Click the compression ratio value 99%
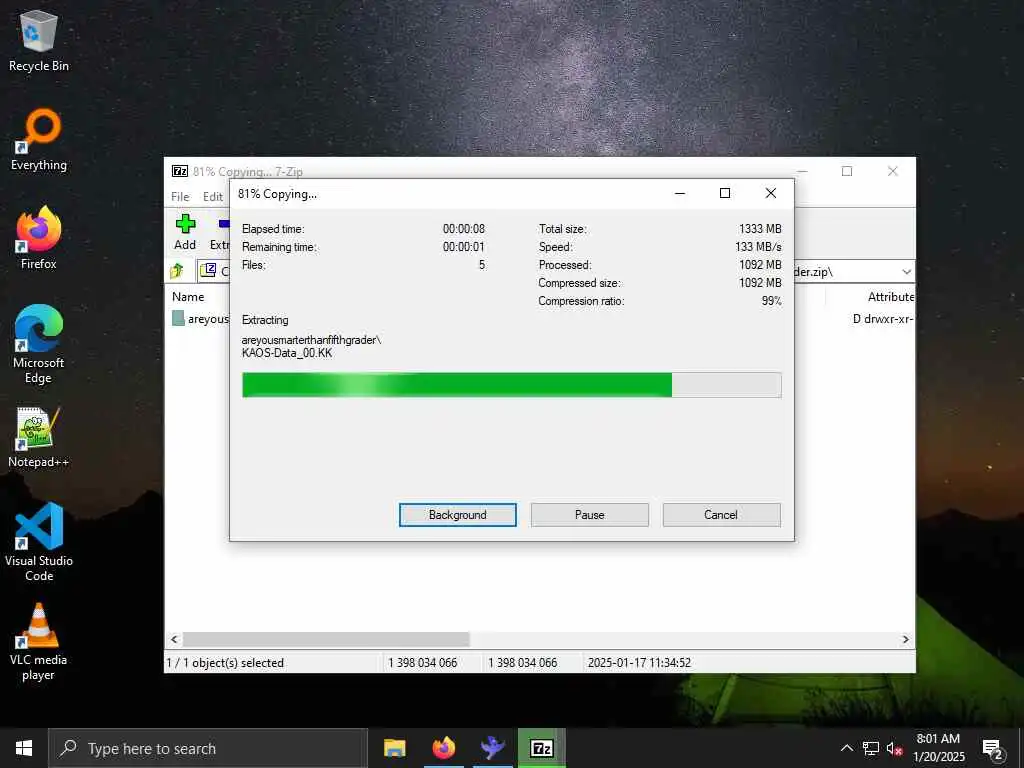This screenshot has width=1024, height=768. (771, 301)
